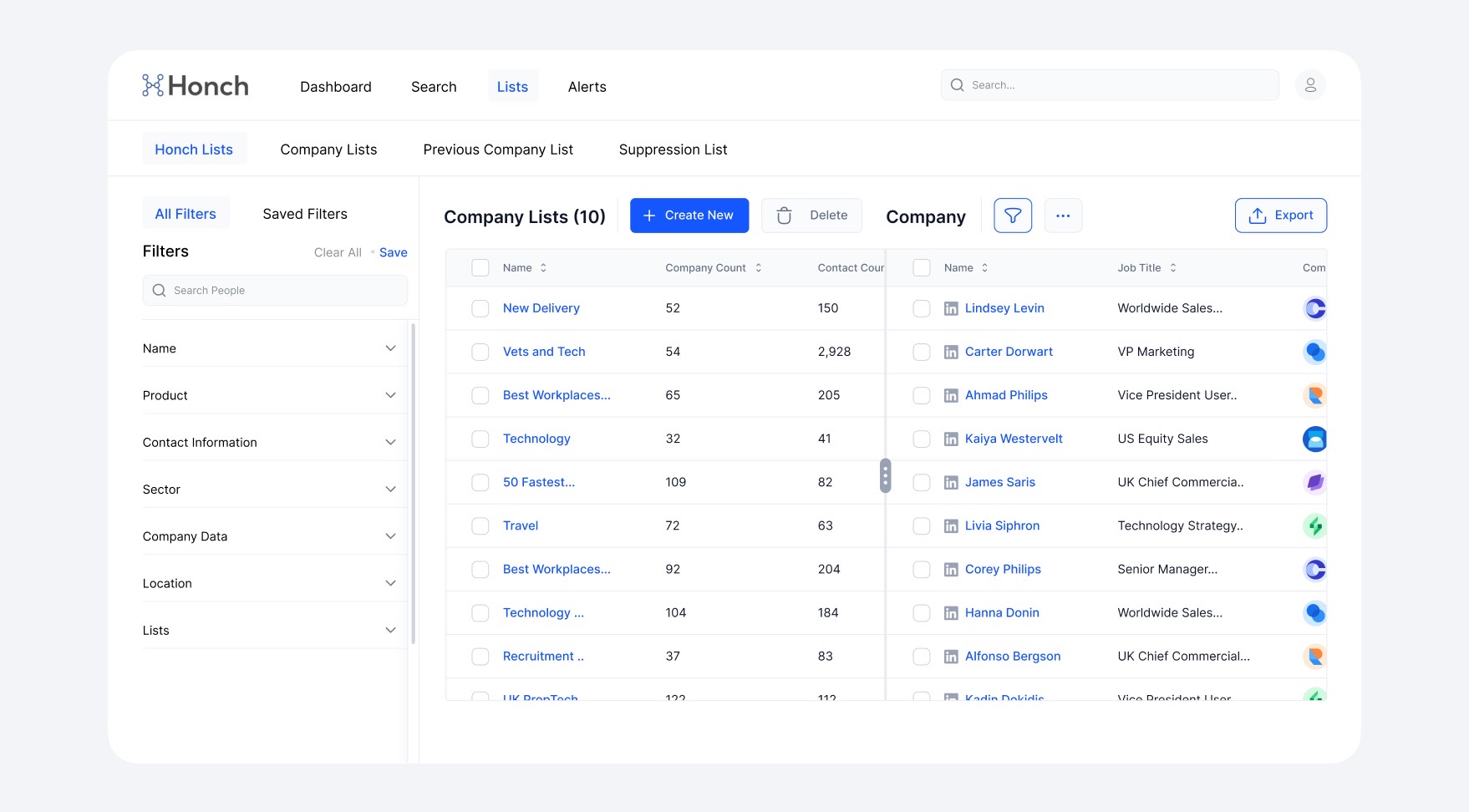This screenshot has height=812, width=1469.
Task: Sort company lists by Name column arrows
Action: (543, 268)
